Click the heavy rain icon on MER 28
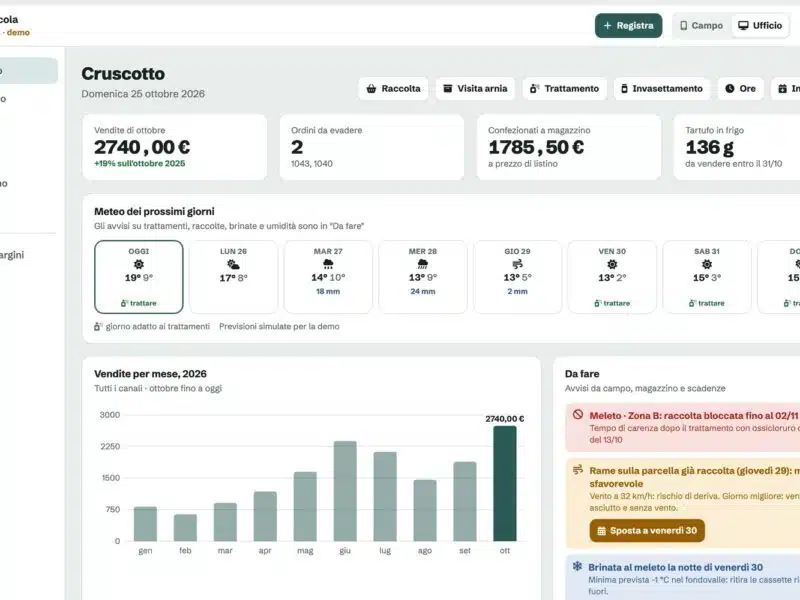Viewport: 800px width, 600px height. tap(422, 264)
